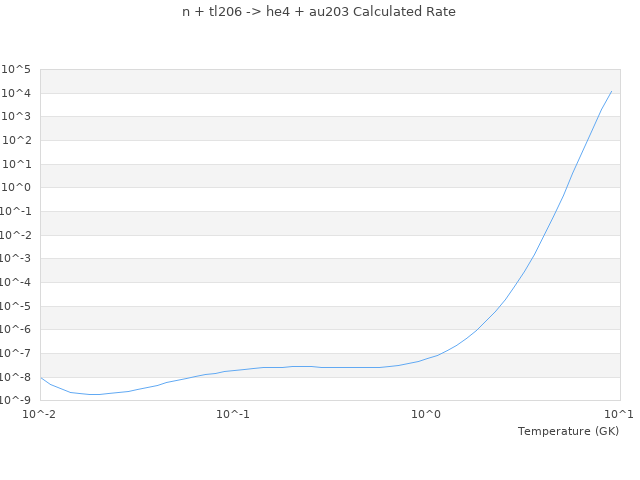Click the 10^5 y-axis tick label
640x480 pixels.
coord(19,70)
